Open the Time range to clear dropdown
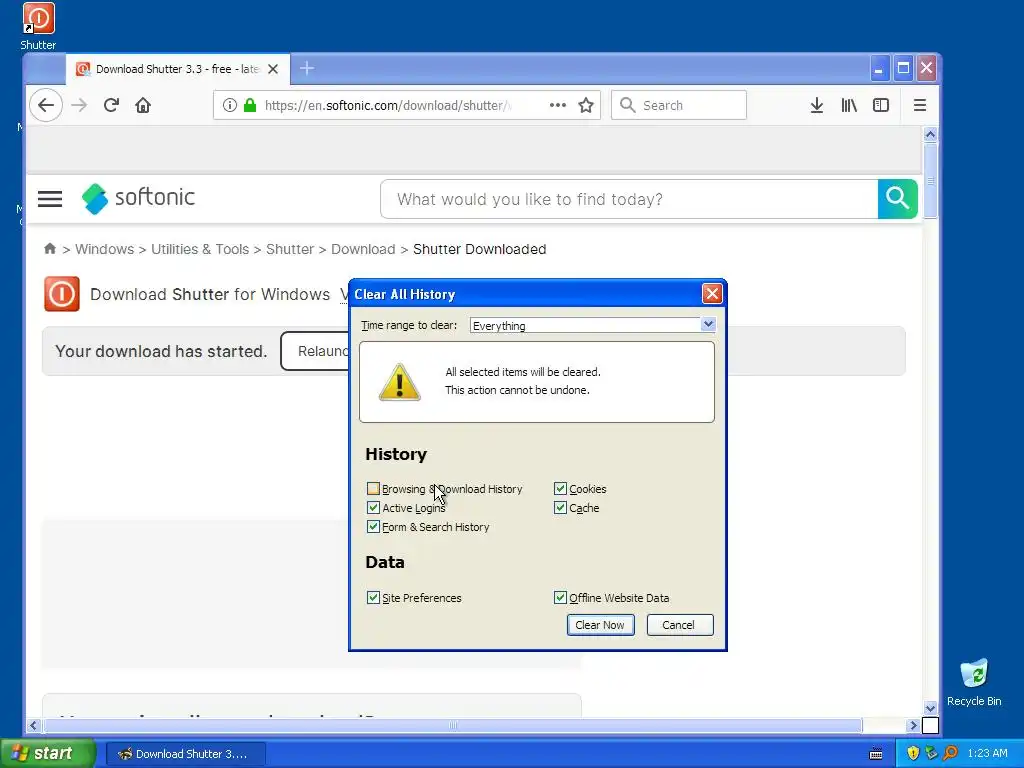The height and width of the screenshot is (768, 1024). coord(593,325)
